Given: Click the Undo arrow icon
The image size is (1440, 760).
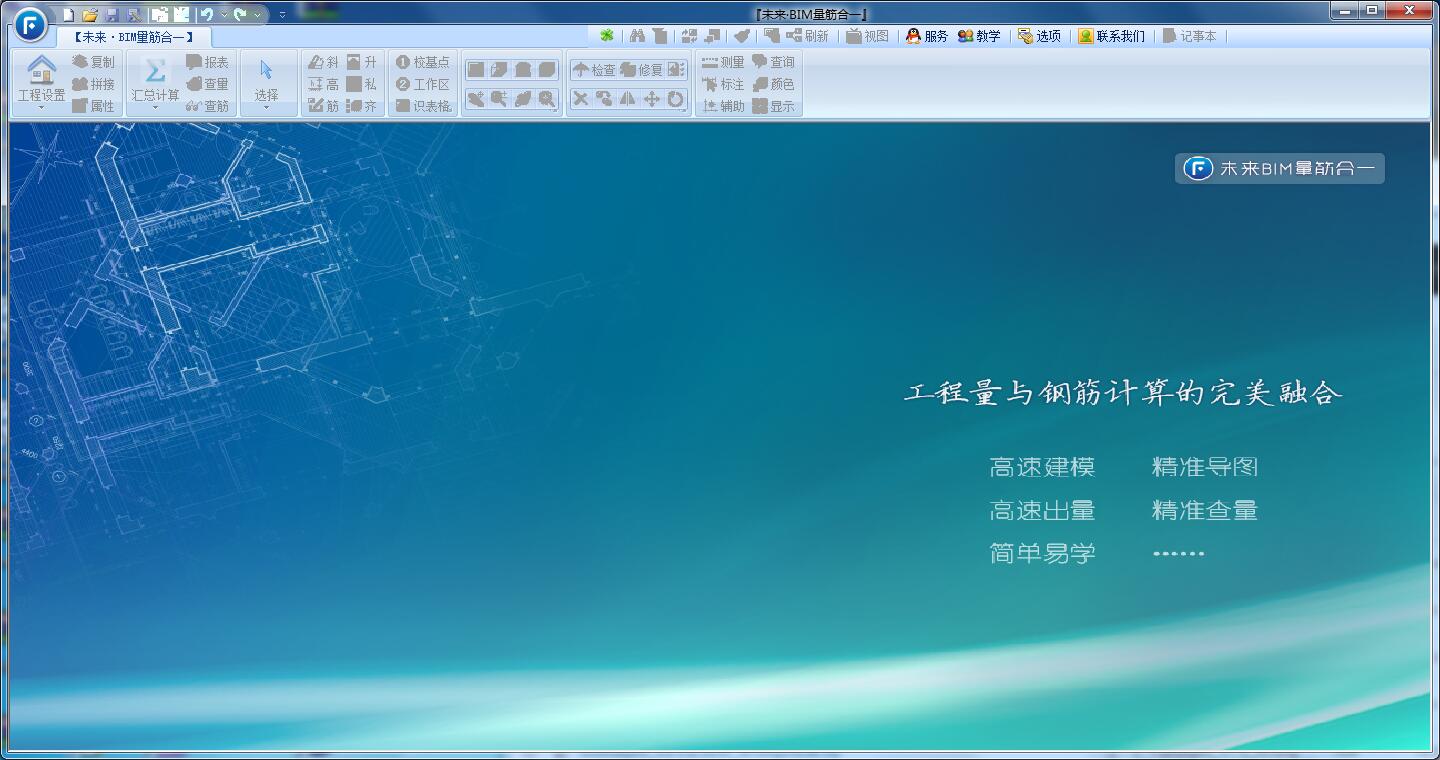Looking at the screenshot, I should [206, 15].
